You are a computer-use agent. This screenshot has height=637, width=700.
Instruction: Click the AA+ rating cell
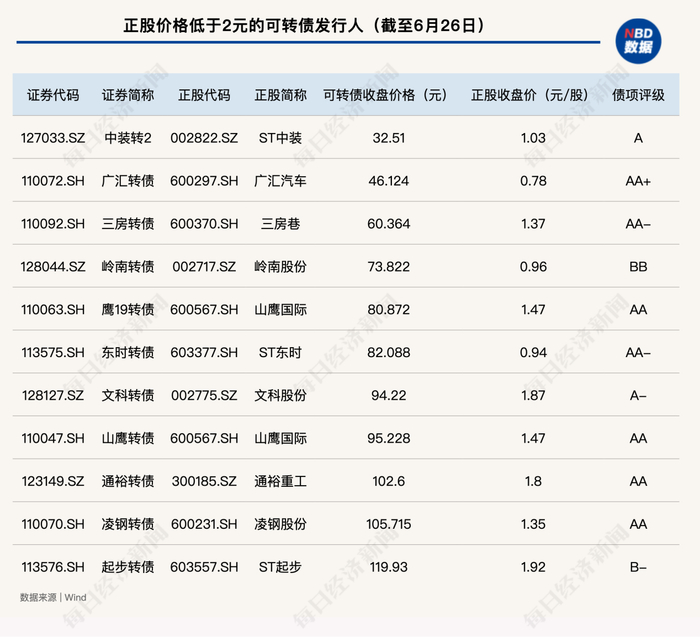tap(638, 181)
